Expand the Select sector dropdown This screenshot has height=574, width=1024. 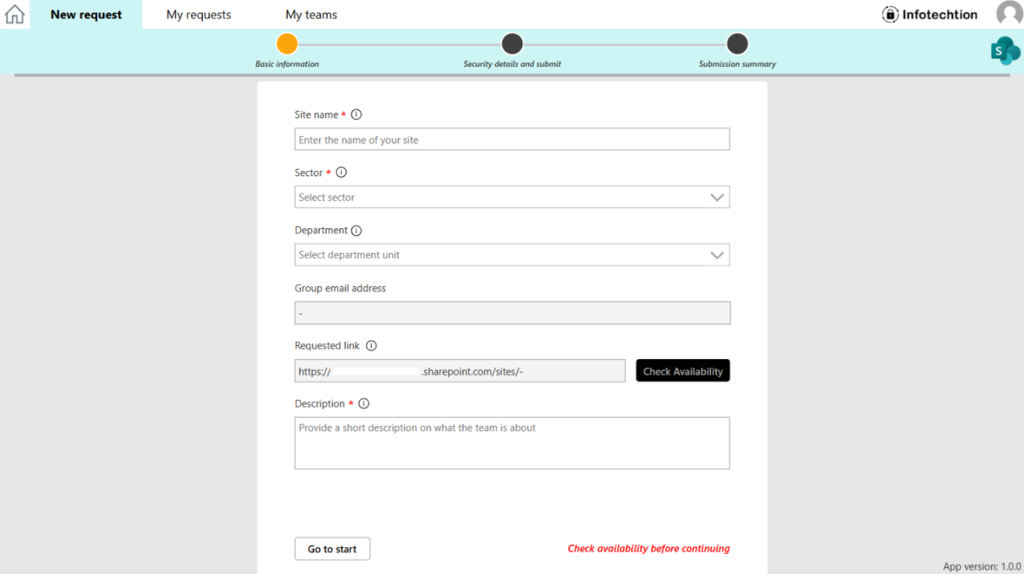click(x=512, y=197)
